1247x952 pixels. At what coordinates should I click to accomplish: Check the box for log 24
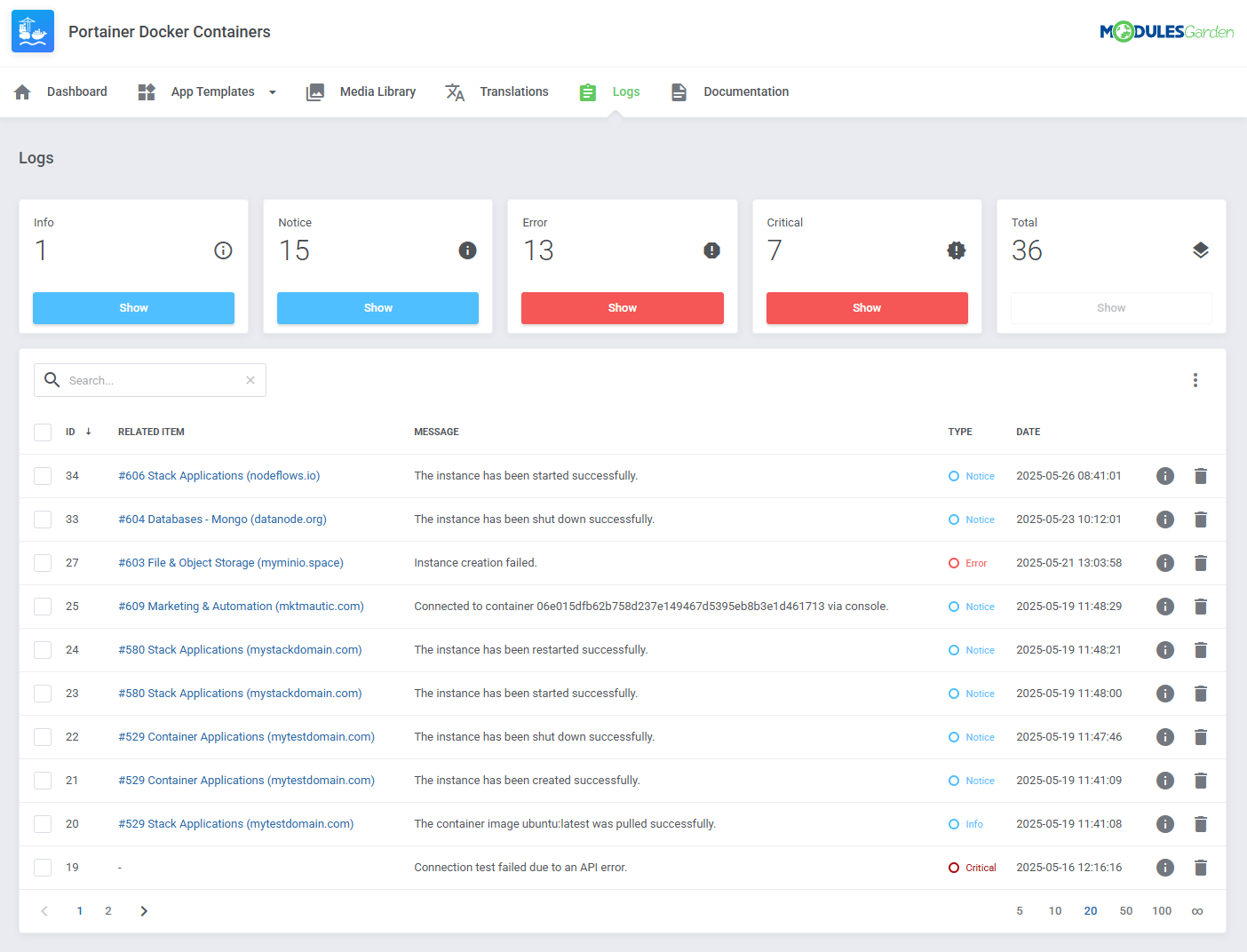pyautogui.click(x=43, y=650)
